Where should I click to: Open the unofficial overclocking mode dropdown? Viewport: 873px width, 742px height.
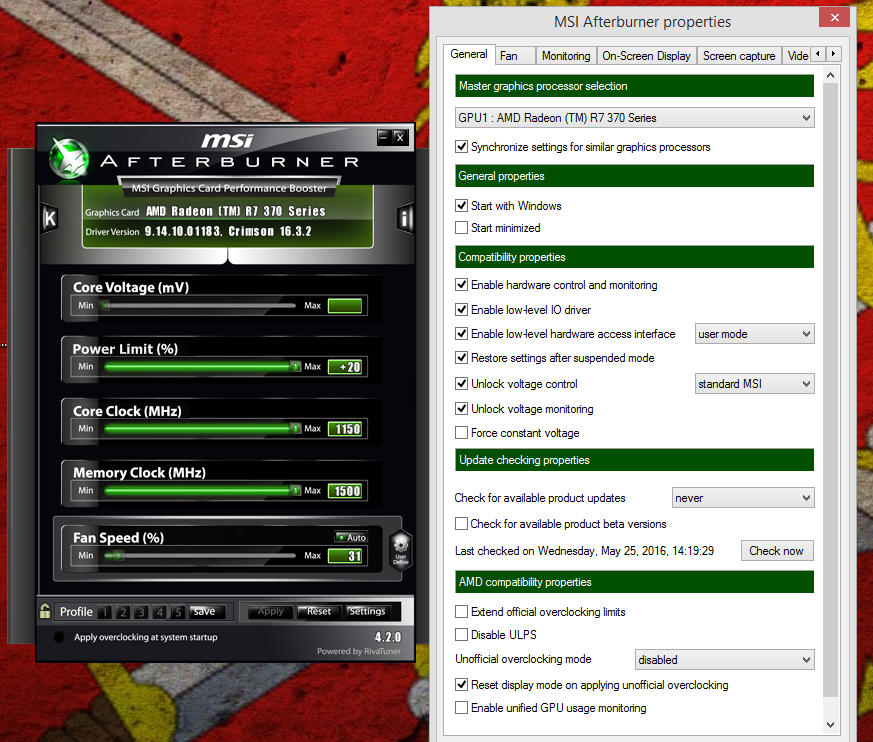coord(725,660)
